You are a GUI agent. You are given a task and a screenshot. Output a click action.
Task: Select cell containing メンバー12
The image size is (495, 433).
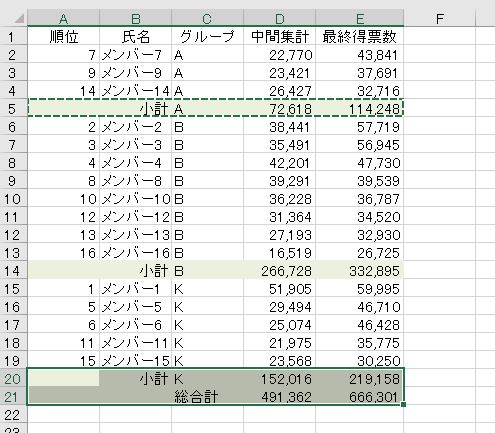click(x=135, y=217)
